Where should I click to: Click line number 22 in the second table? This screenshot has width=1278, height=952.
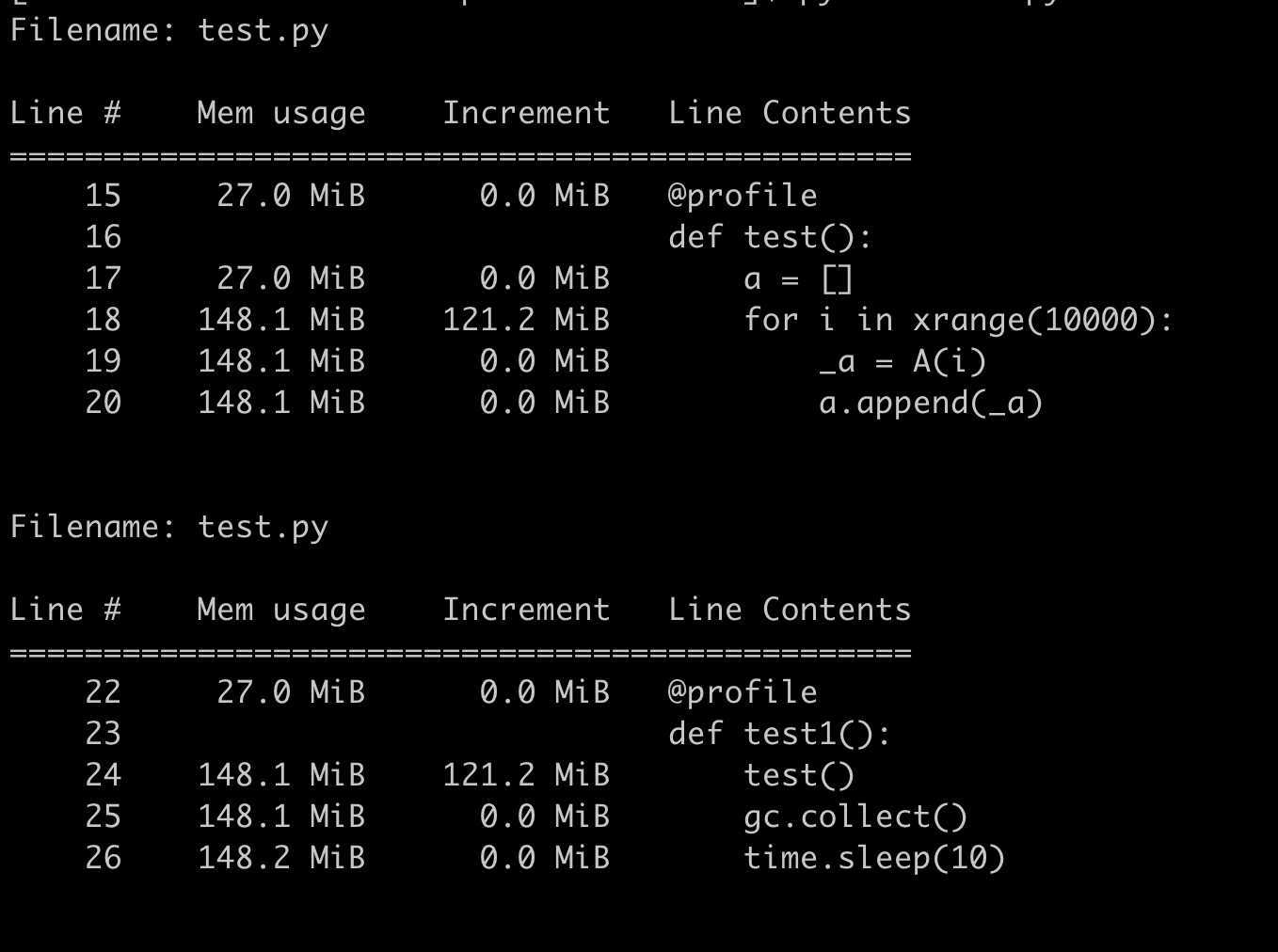pyautogui.click(x=103, y=692)
